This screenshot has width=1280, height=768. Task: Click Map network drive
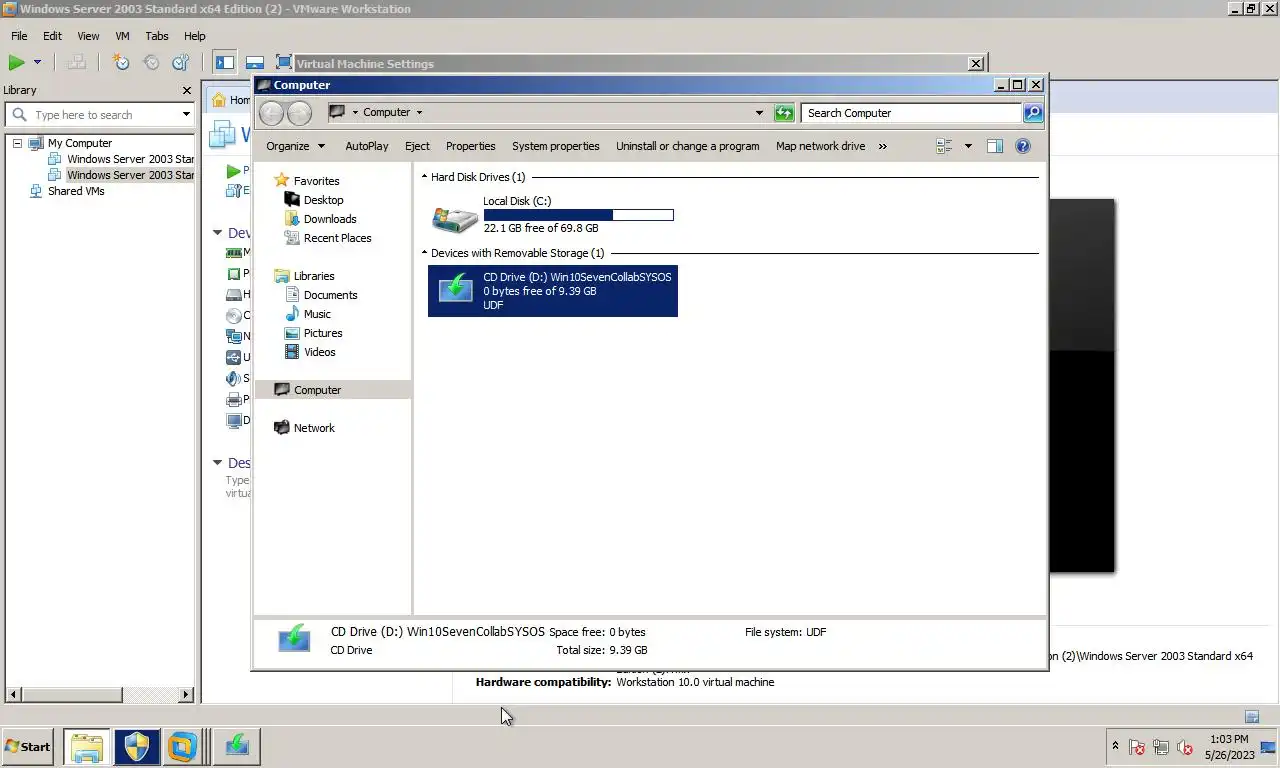tap(821, 146)
